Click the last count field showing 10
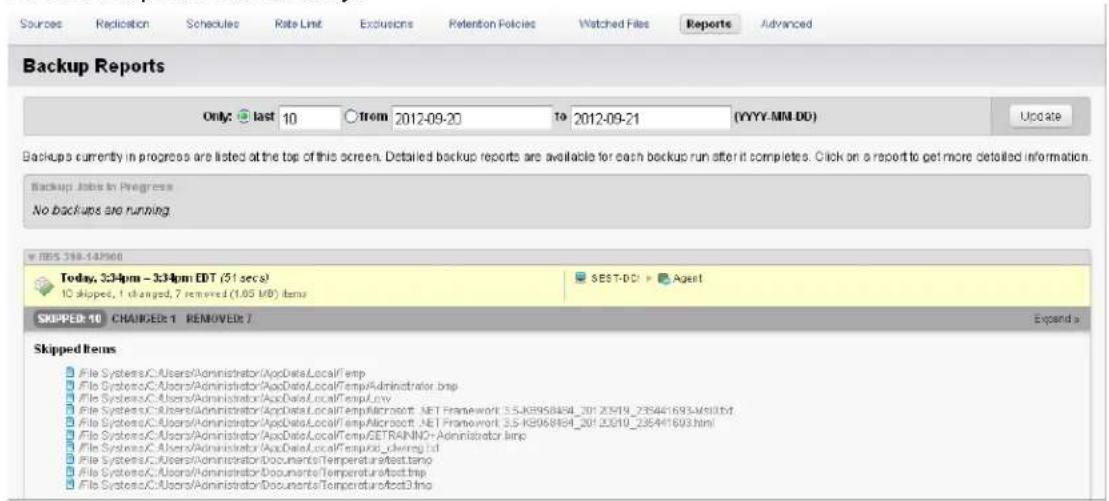The width and height of the screenshot is (1109, 501). coord(309,119)
